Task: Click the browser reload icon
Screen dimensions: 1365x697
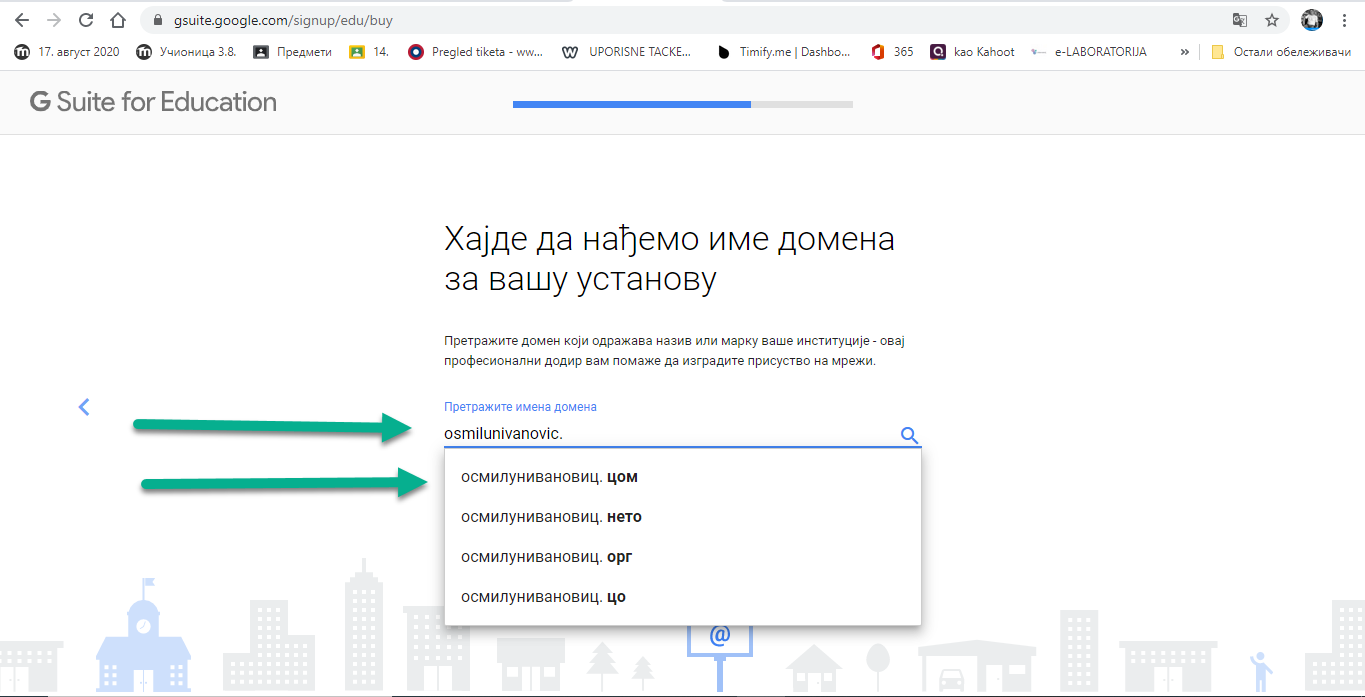Action: point(86,20)
